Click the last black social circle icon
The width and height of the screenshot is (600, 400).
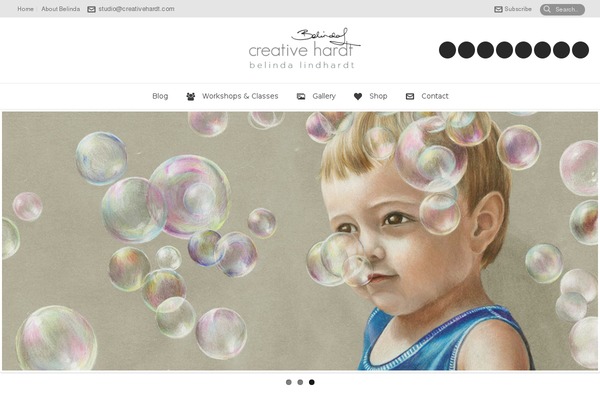click(x=580, y=50)
